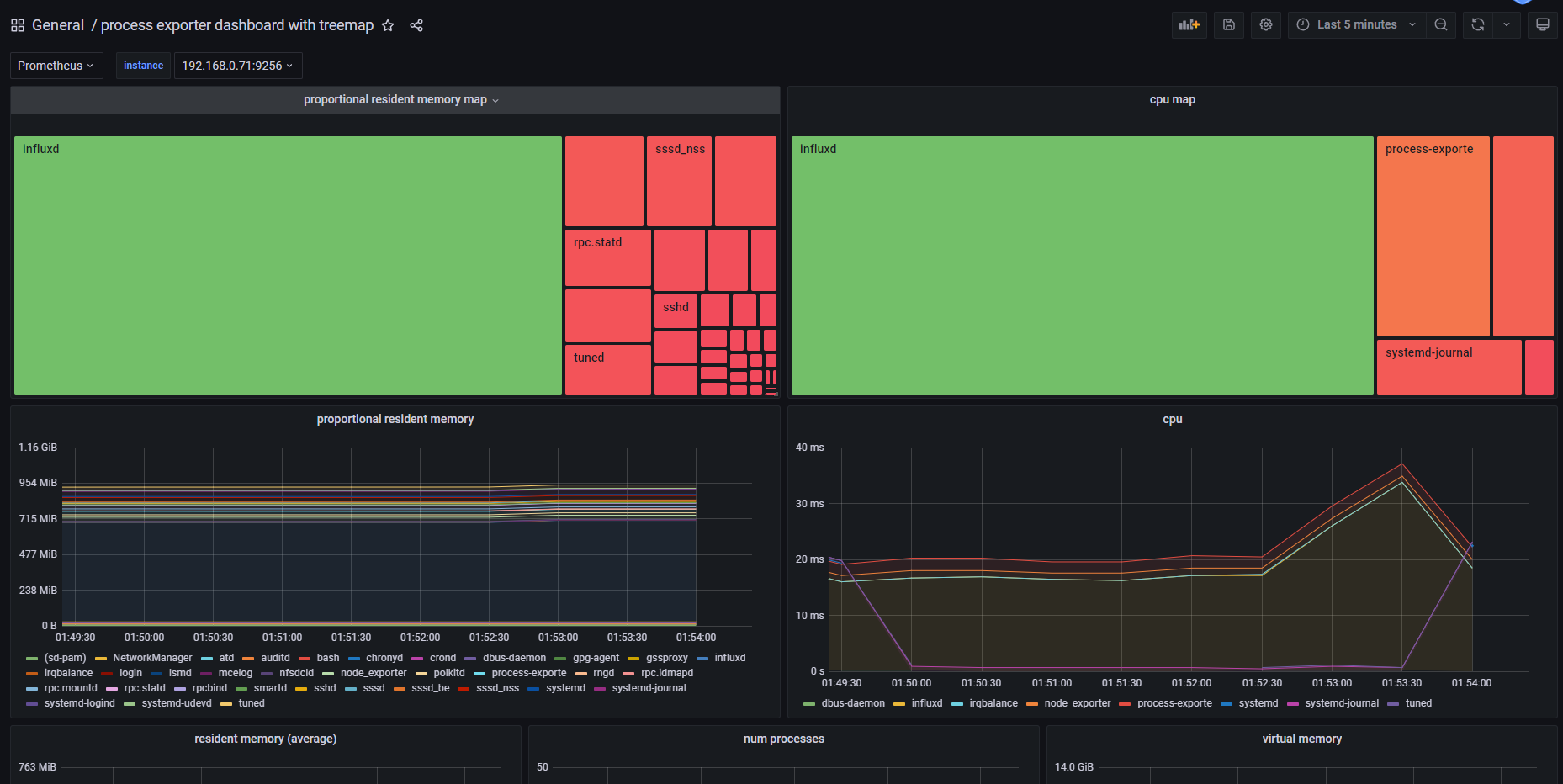The image size is (1563, 784).
Task: Select the influxd tile in the cpu map
Action: pos(1081,265)
